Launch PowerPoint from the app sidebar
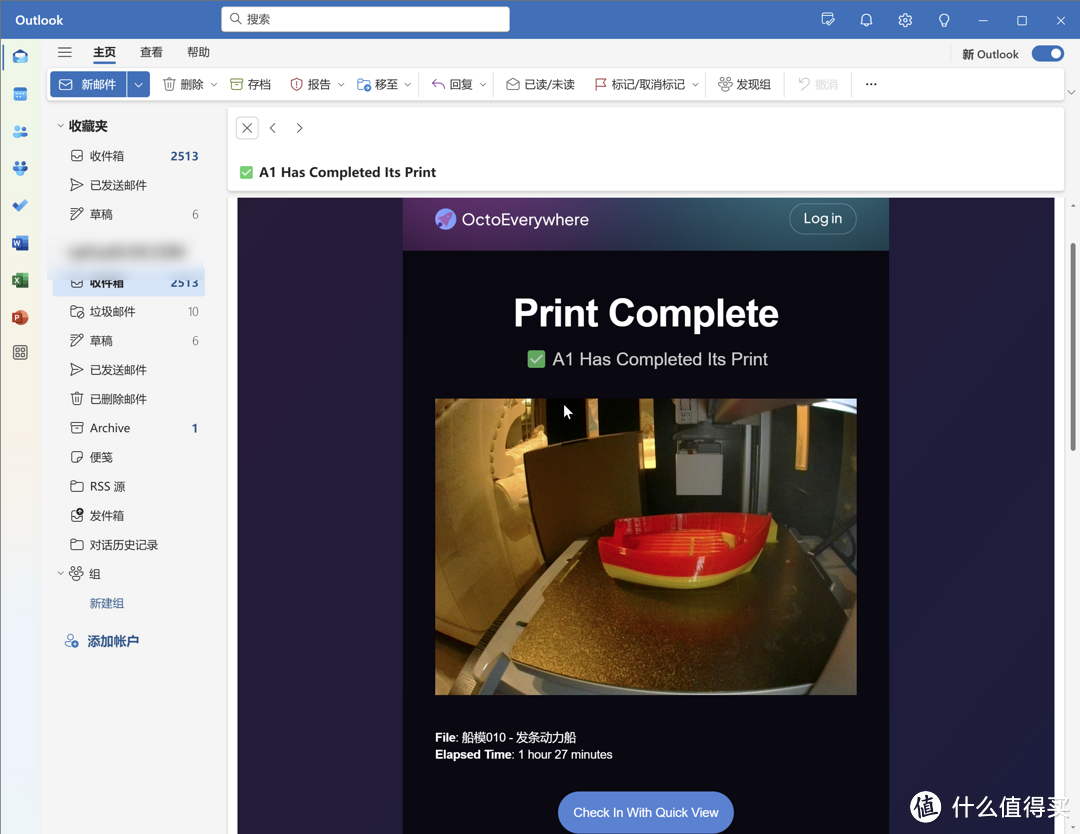1080x834 pixels. pyautogui.click(x=20, y=317)
